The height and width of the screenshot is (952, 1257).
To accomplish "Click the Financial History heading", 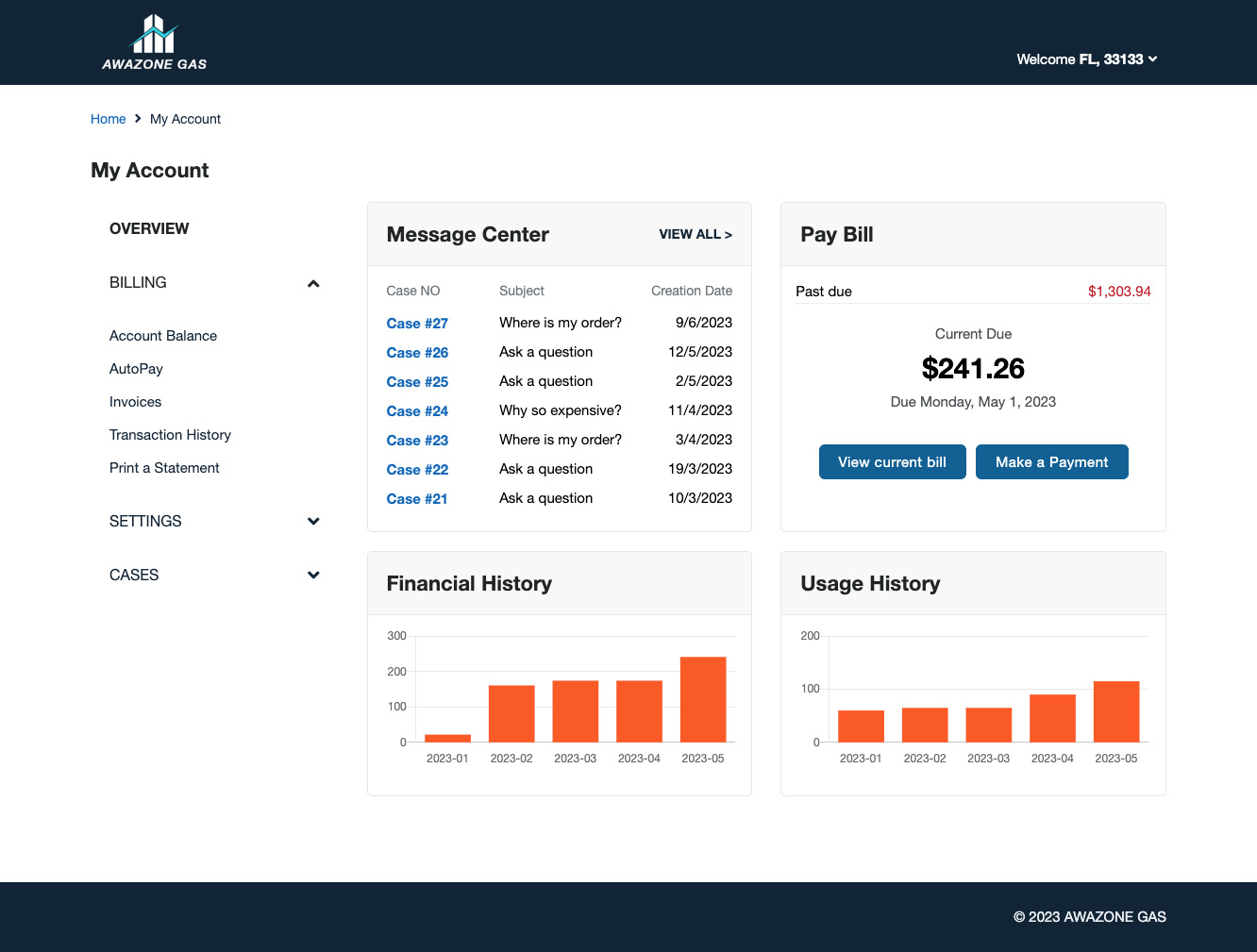I will click(x=469, y=583).
